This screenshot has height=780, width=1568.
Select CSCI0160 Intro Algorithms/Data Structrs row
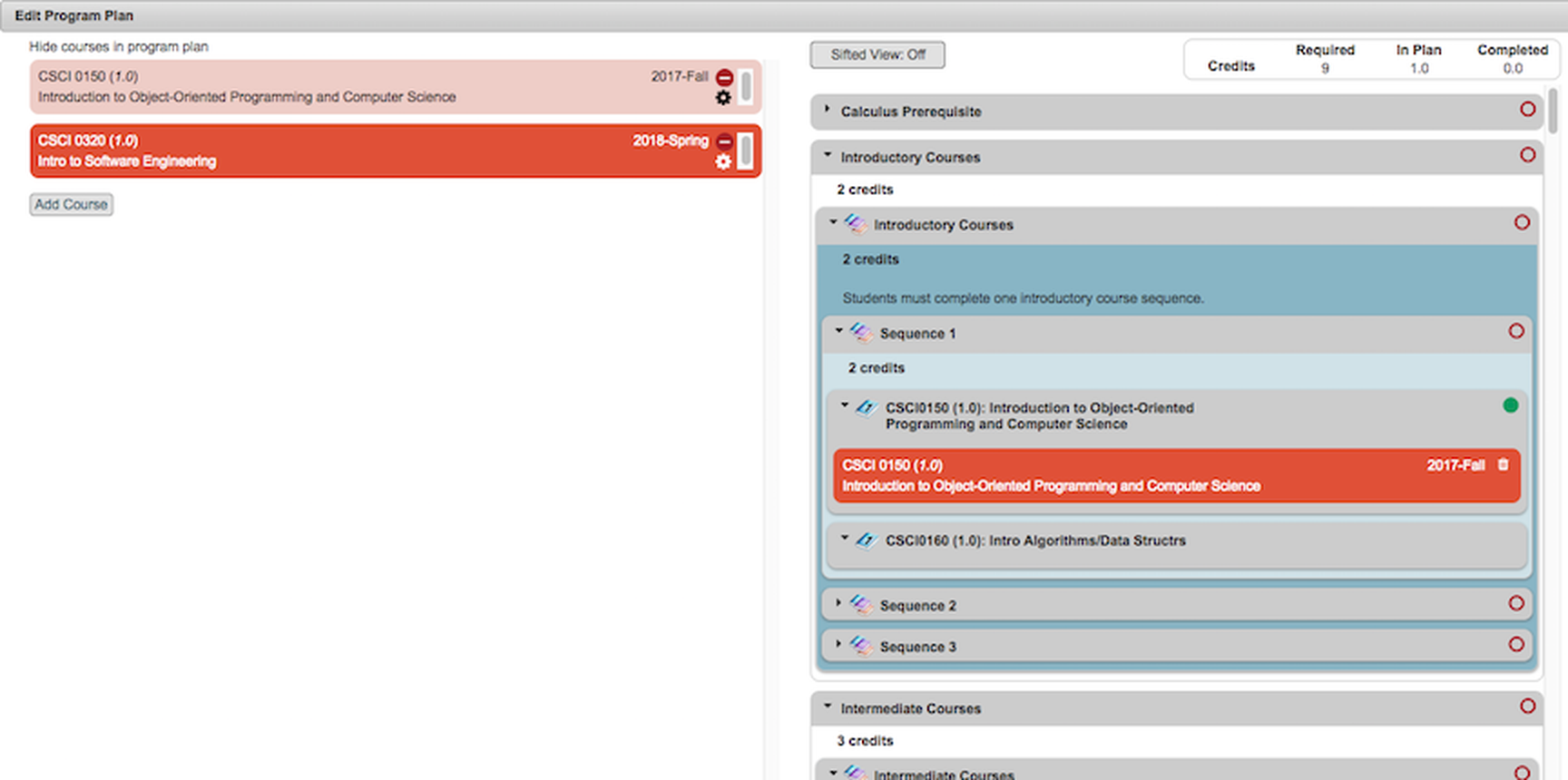1035,541
